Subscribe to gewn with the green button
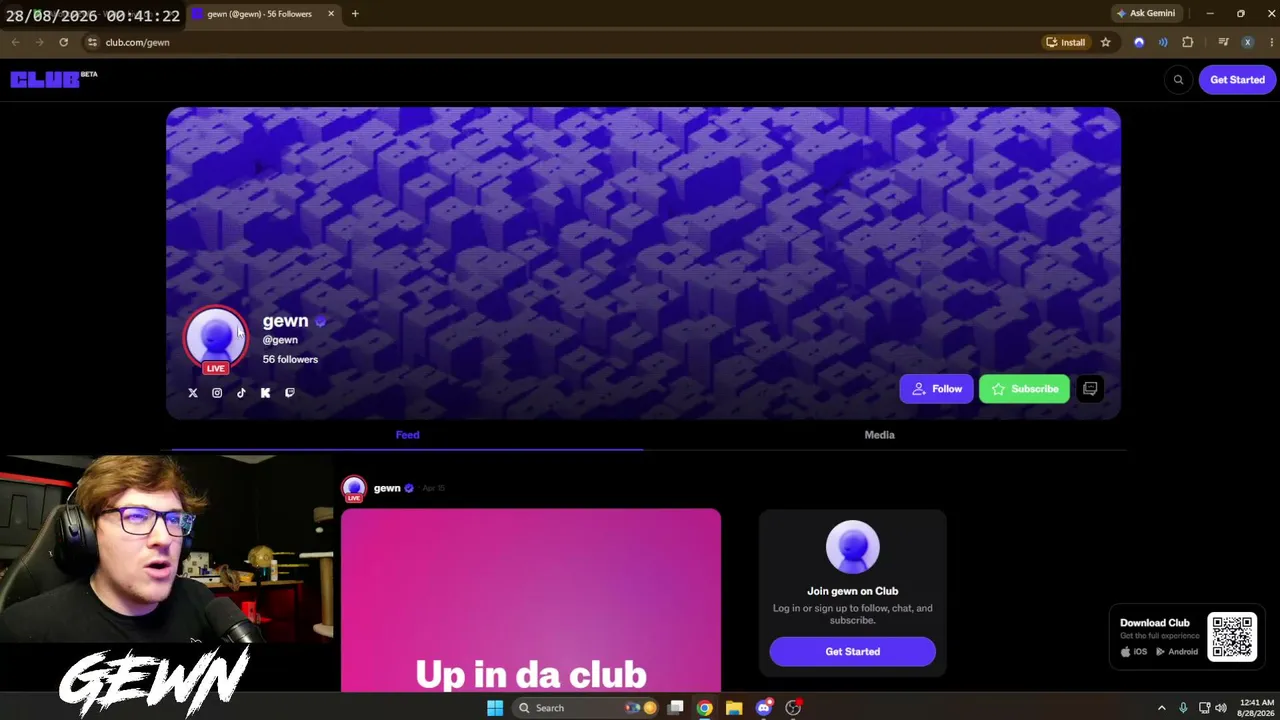The image size is (1280, 720). point(1024,389)
